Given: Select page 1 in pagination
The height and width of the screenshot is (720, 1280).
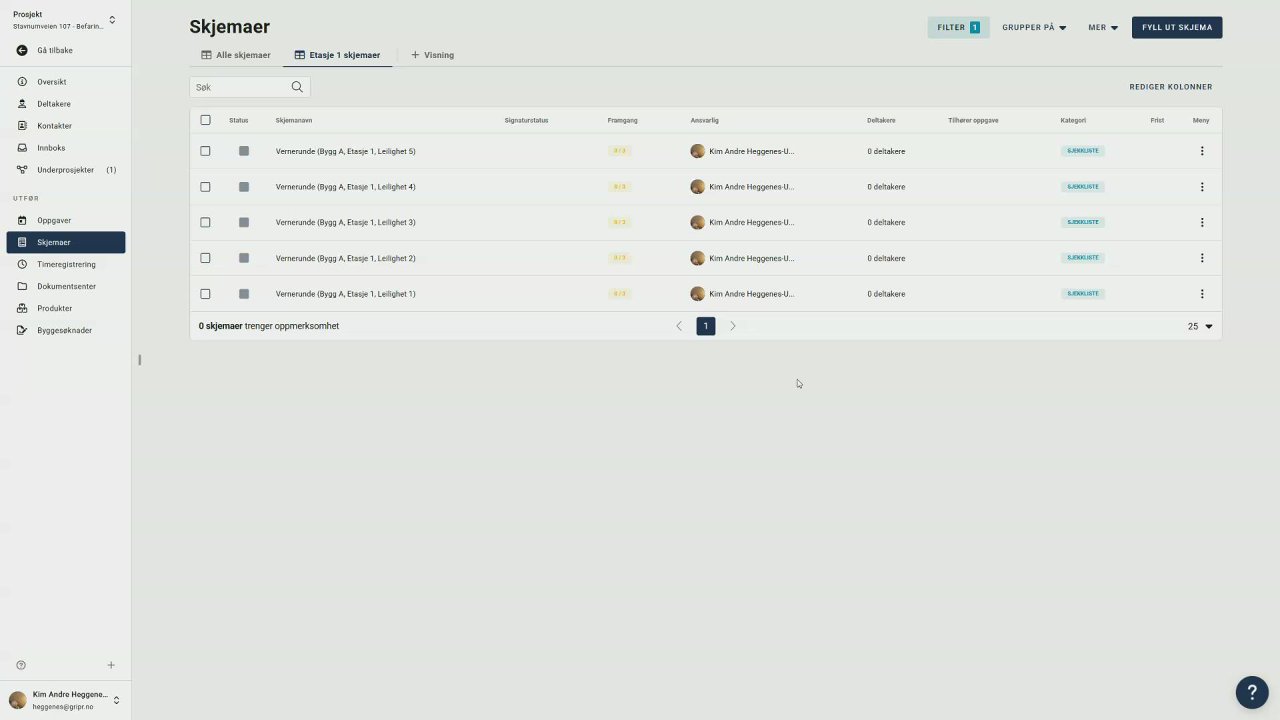Looking at the screenshot, I should 706,326.
